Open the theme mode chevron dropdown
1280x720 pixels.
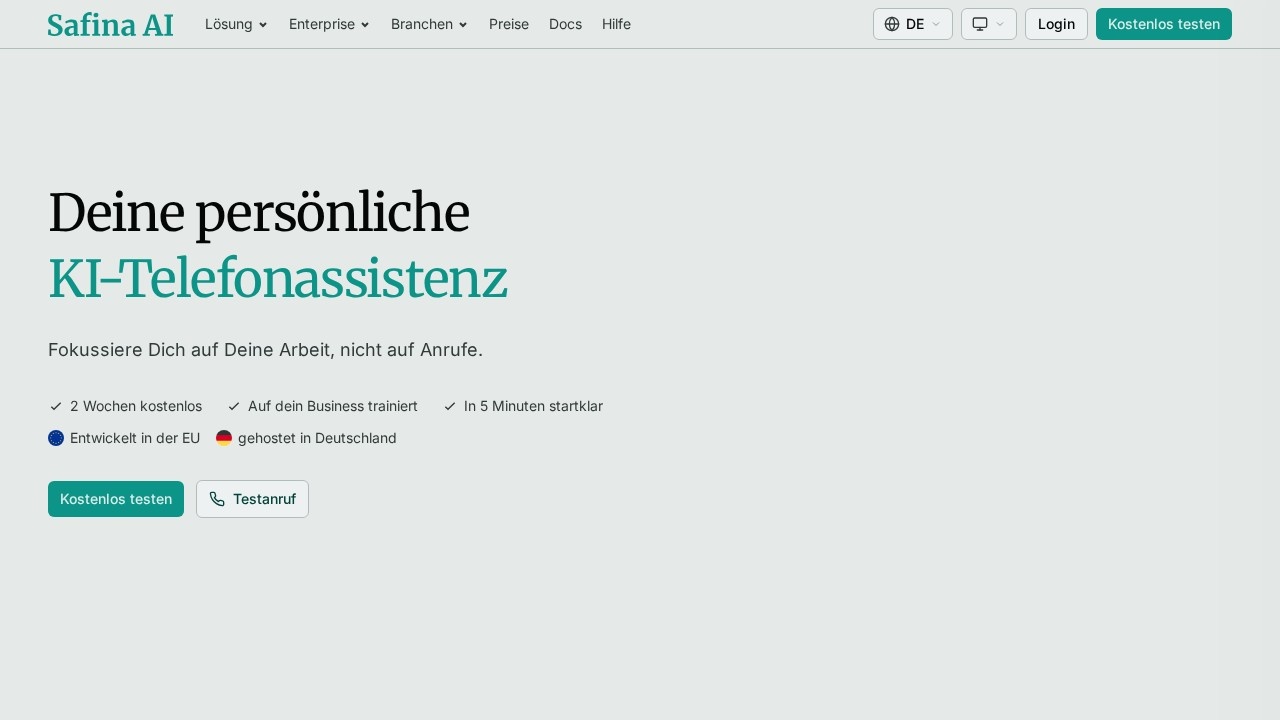click(x=1000, y=24)
